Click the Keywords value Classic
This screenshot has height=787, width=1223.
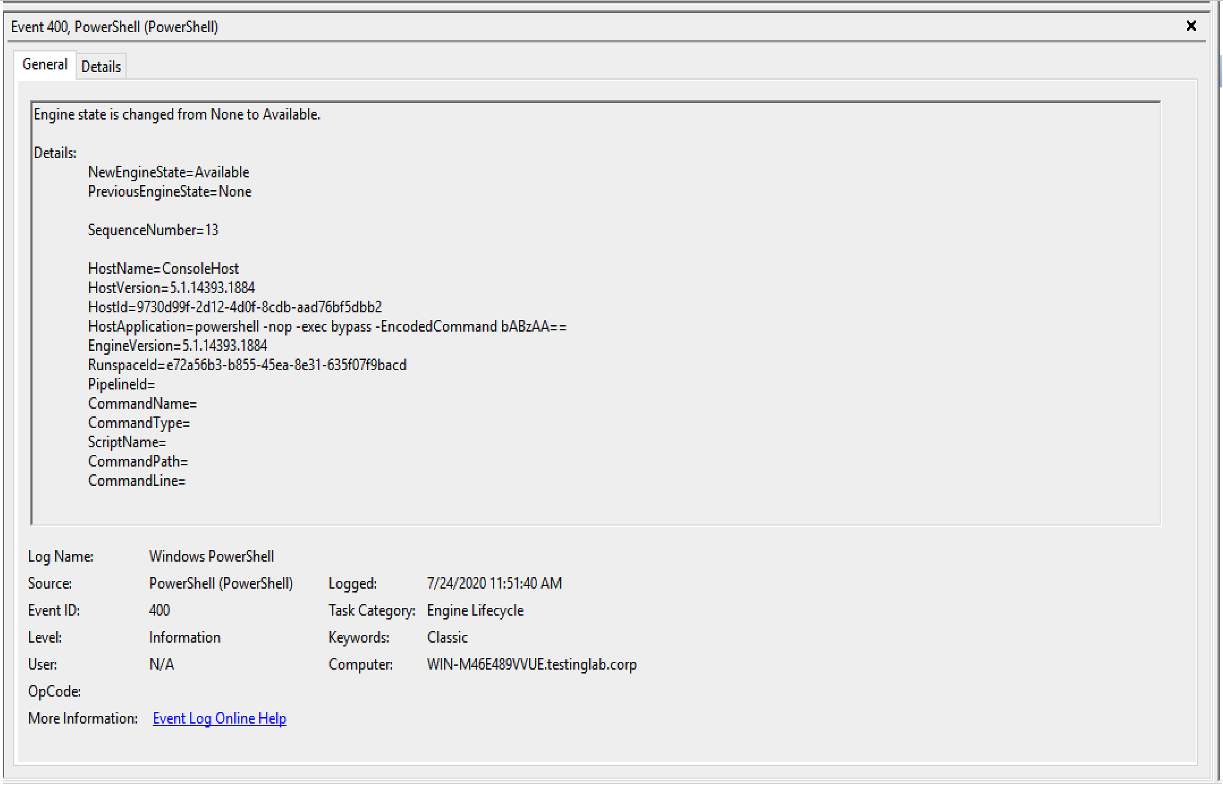(447, 637)
